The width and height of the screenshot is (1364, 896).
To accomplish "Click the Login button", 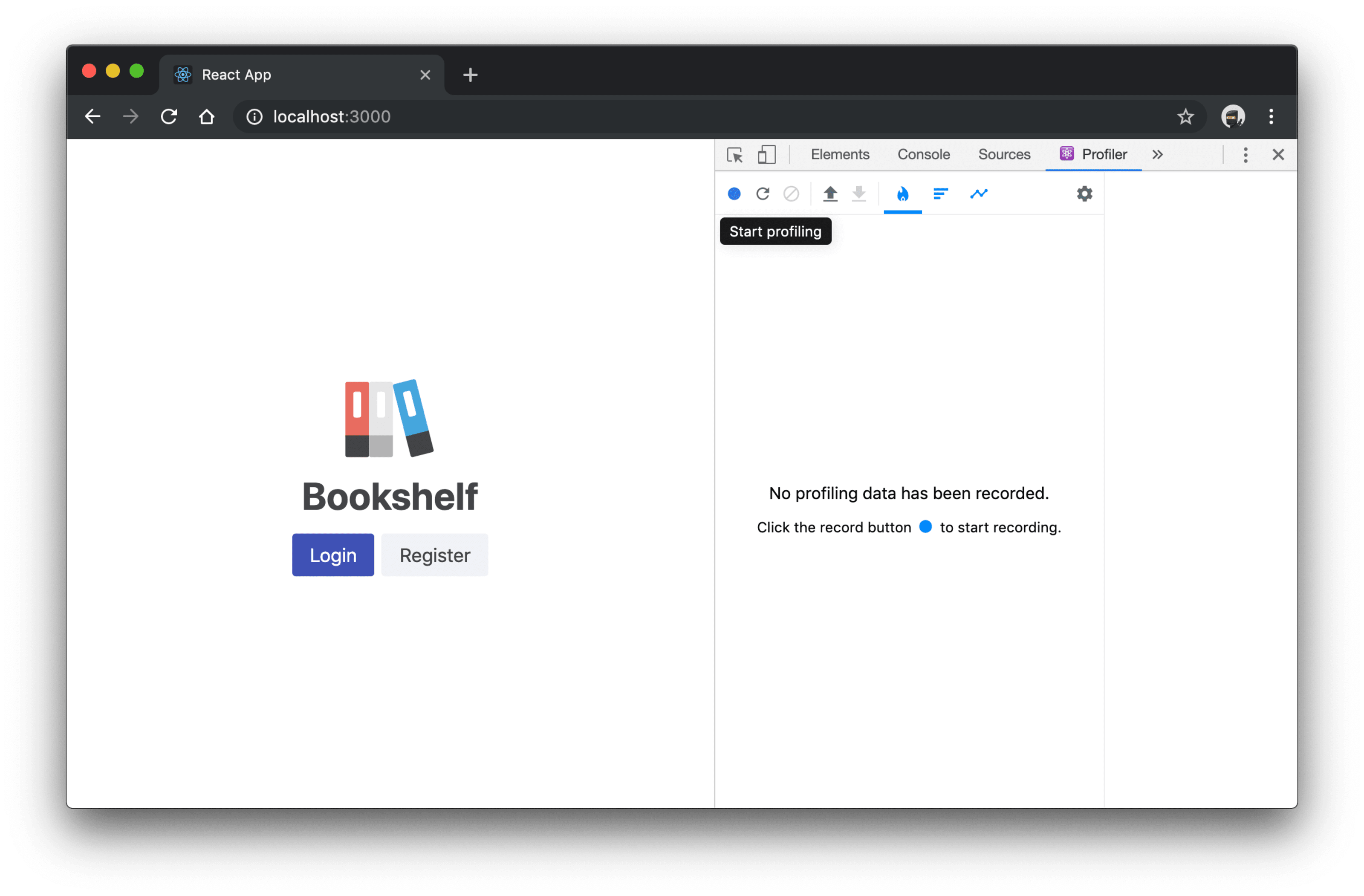I will click(333, 555).
